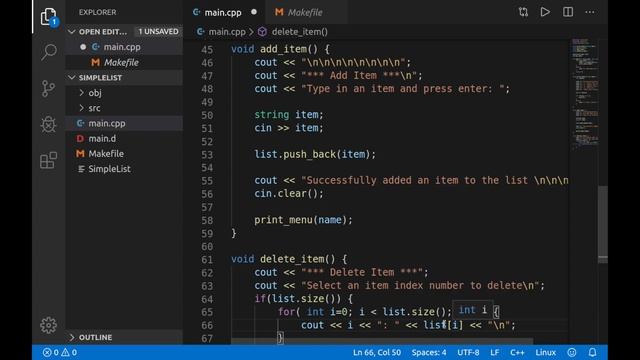Open the Search view icon
Image resolution: width=640 pixels, height=360 pixels.
49,52
